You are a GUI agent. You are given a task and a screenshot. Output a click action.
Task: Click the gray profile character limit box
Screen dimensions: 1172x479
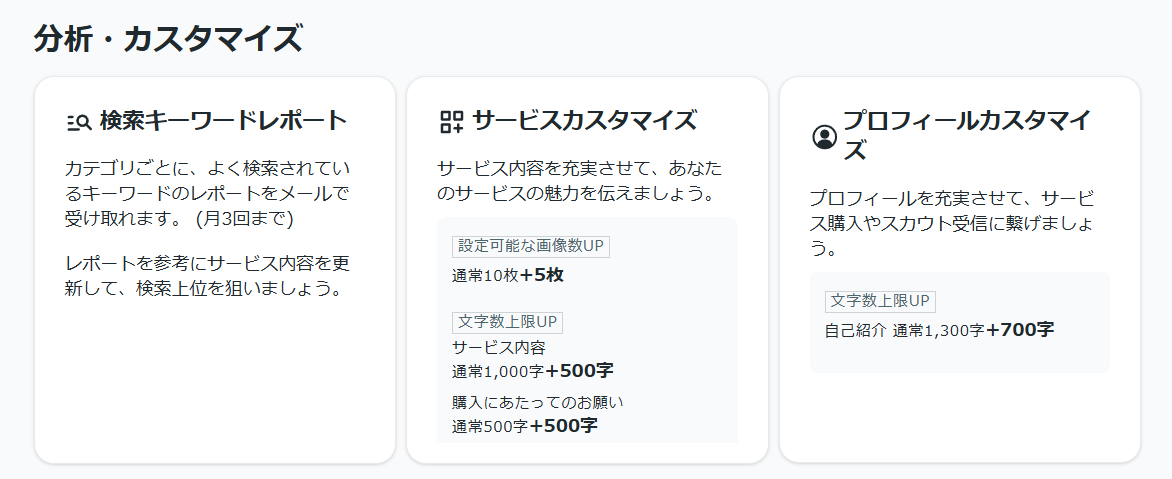tap(960, 322)
